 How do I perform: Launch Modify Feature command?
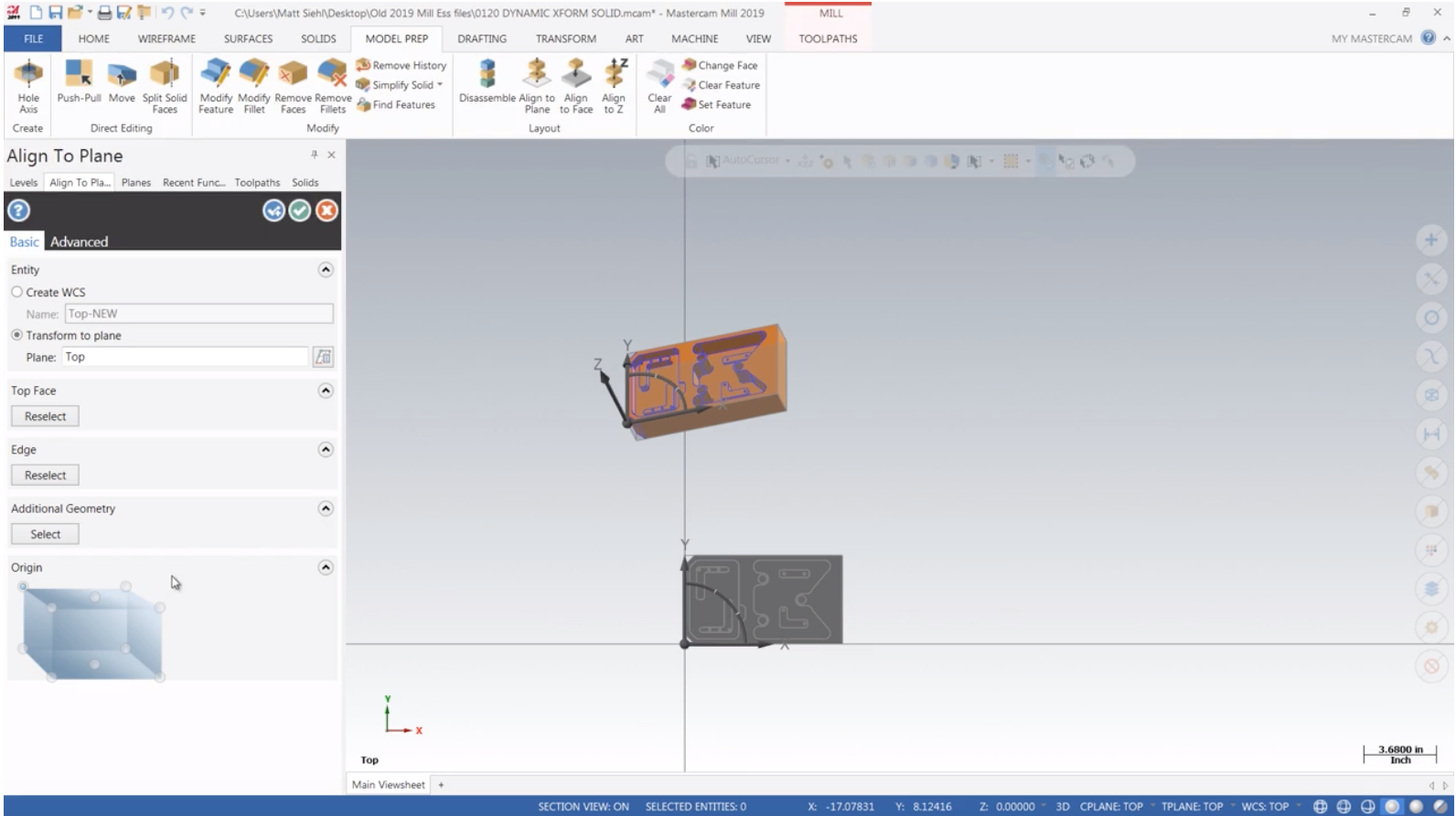pos(216,86)
